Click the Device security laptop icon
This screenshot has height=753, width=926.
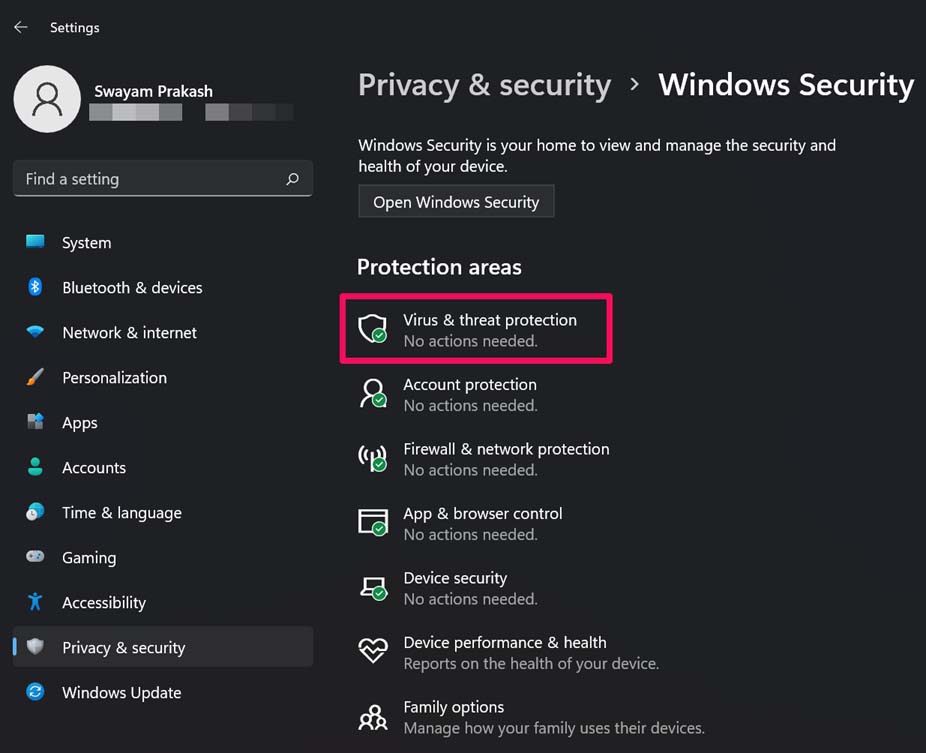[372, 587]
